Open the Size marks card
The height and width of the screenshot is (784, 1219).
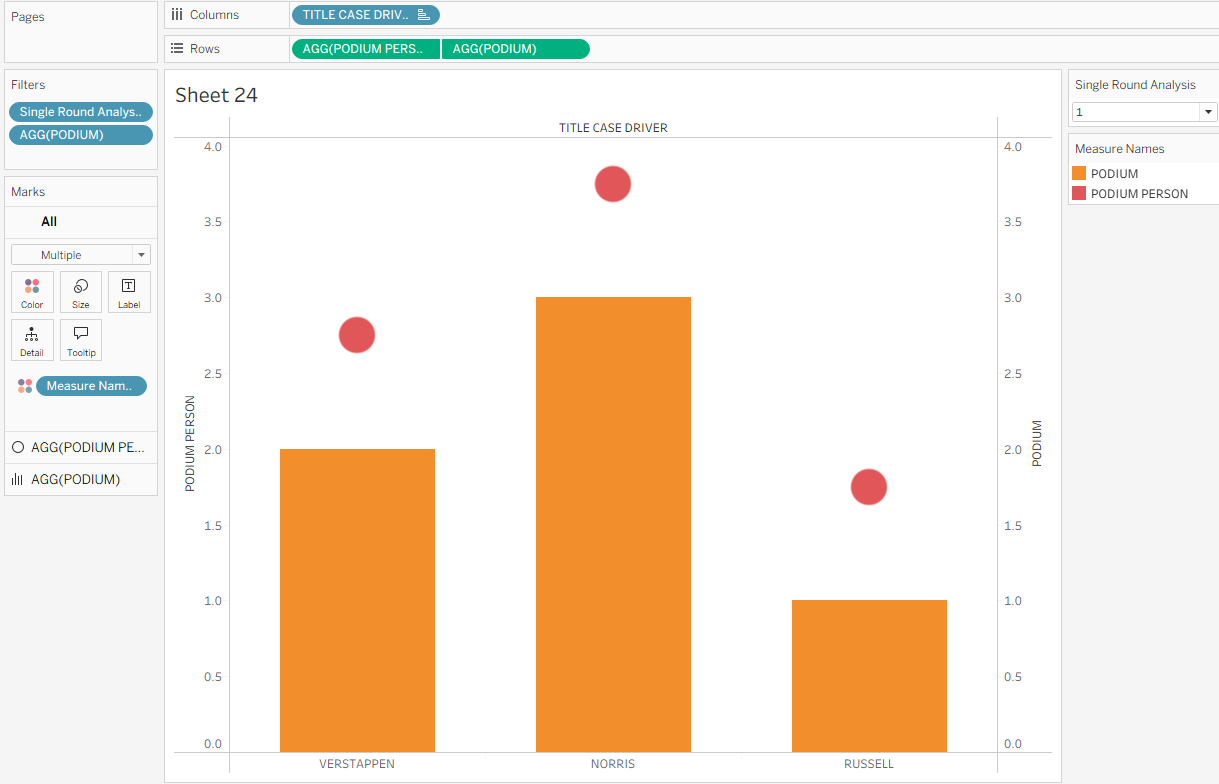tap(81, 292)
